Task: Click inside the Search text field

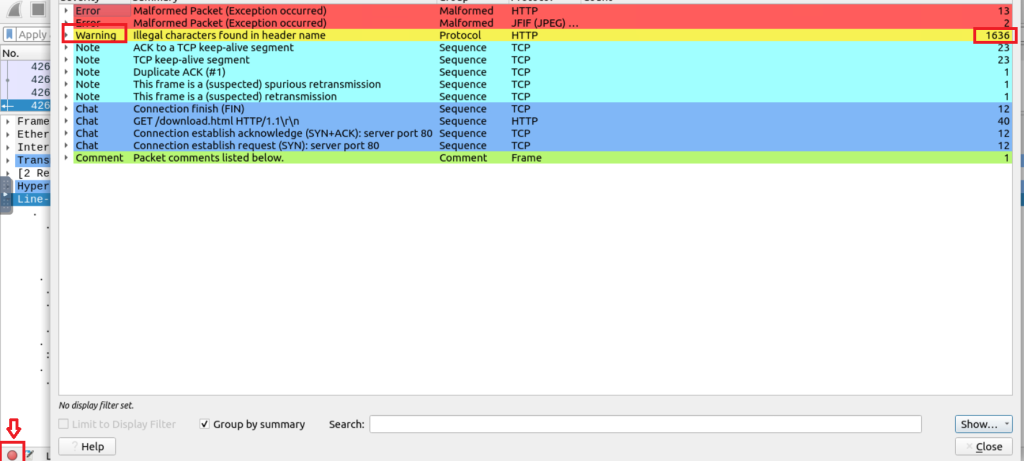Action: point(655,424)
